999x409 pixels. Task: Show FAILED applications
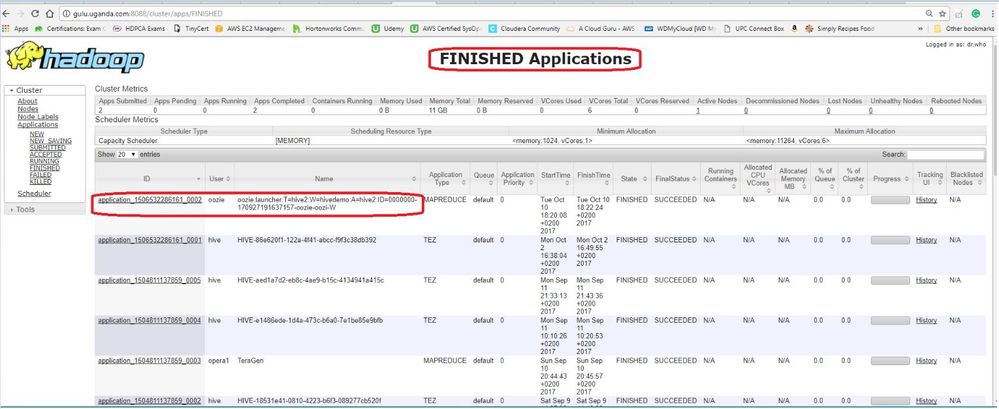[x=40, y=175]
